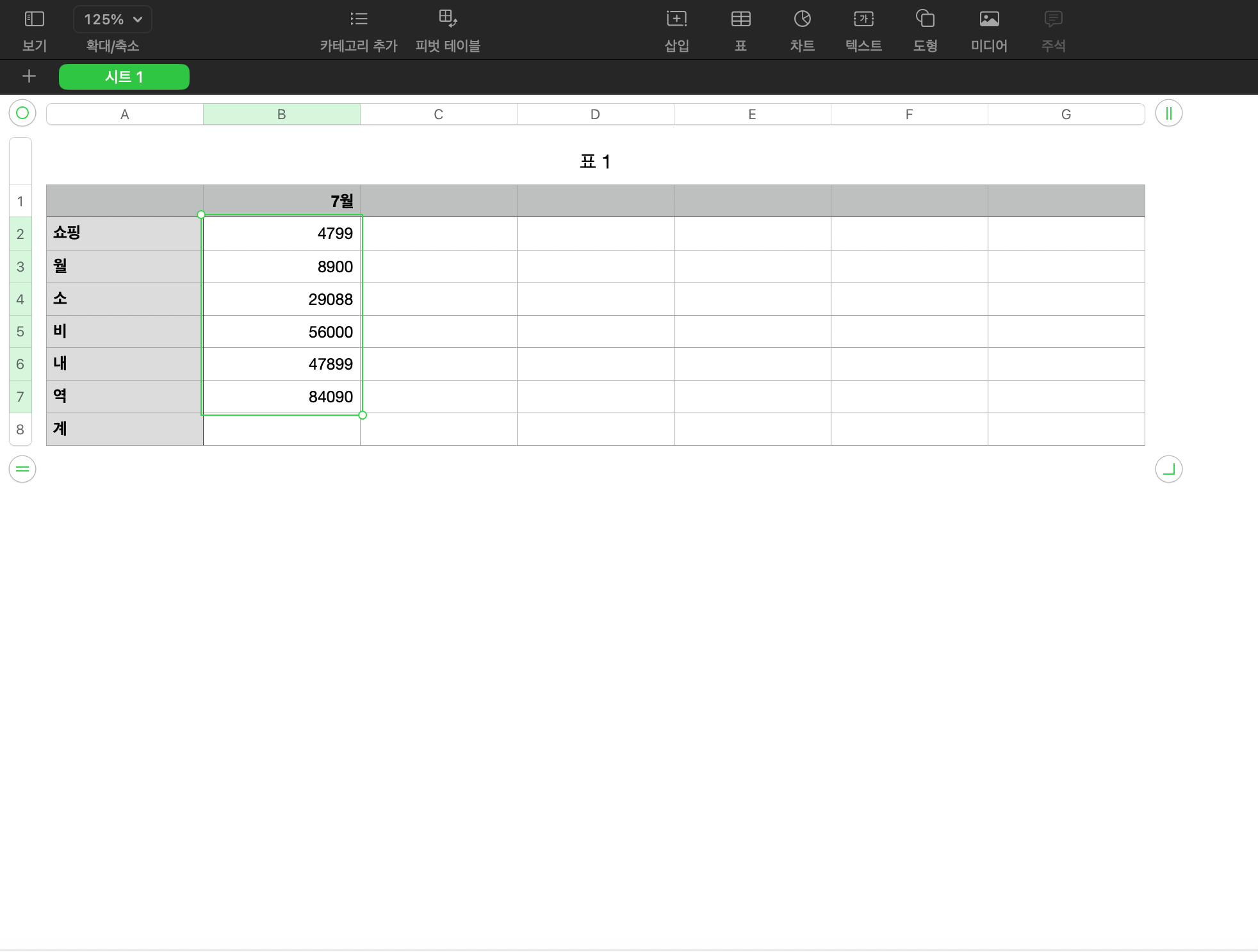The height and width of the screenshot is (952, 1258).
Task: Click the 카테고리 추가 list icon
Action: pos(359,19)
